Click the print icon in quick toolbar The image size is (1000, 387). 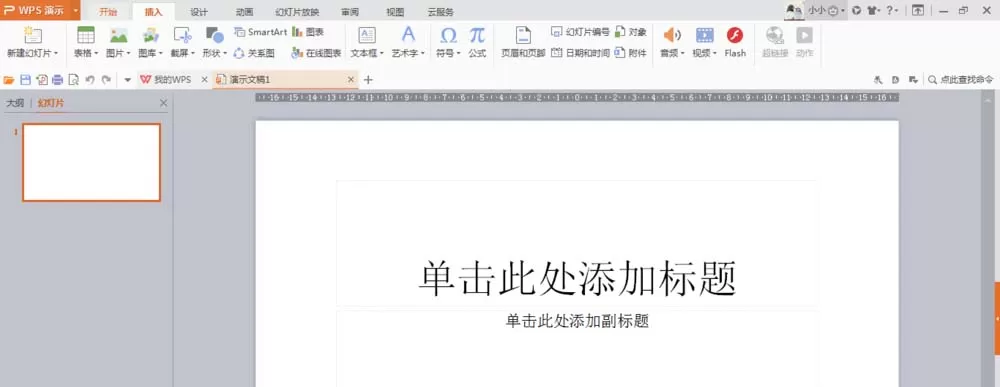(x=57, y=80)
